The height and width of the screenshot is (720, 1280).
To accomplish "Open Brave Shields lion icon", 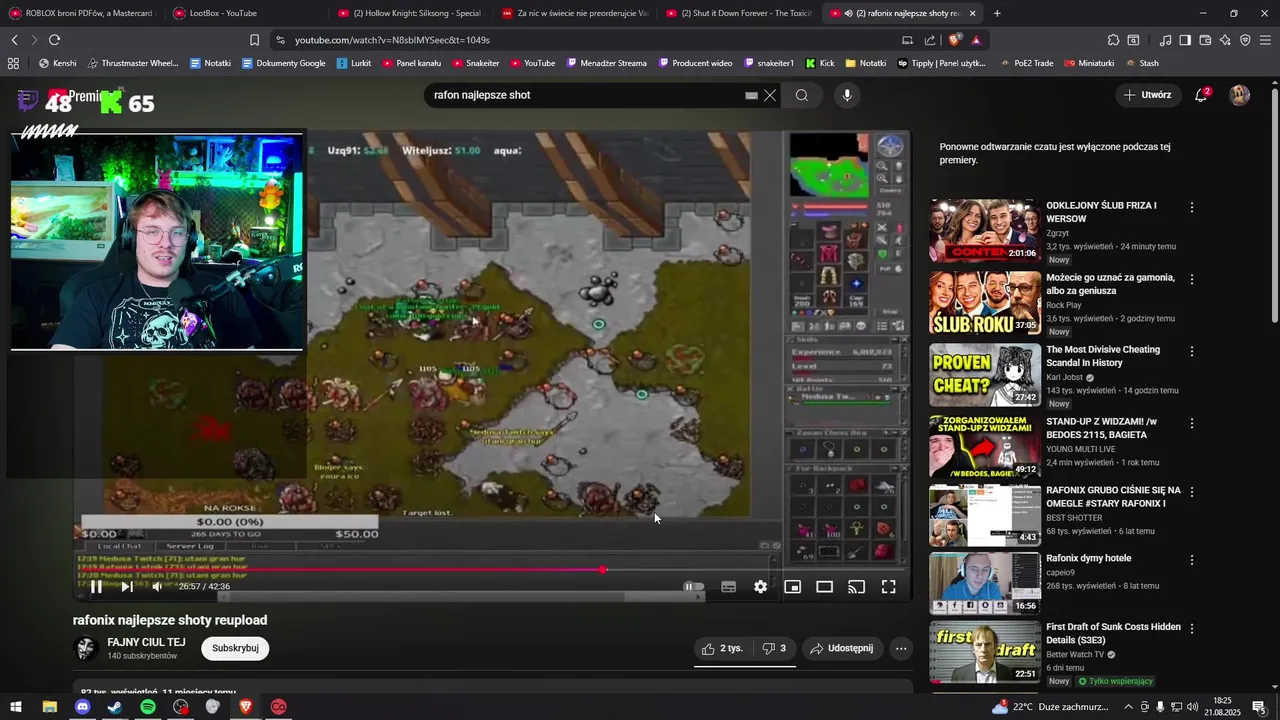I will coord(954,40).
